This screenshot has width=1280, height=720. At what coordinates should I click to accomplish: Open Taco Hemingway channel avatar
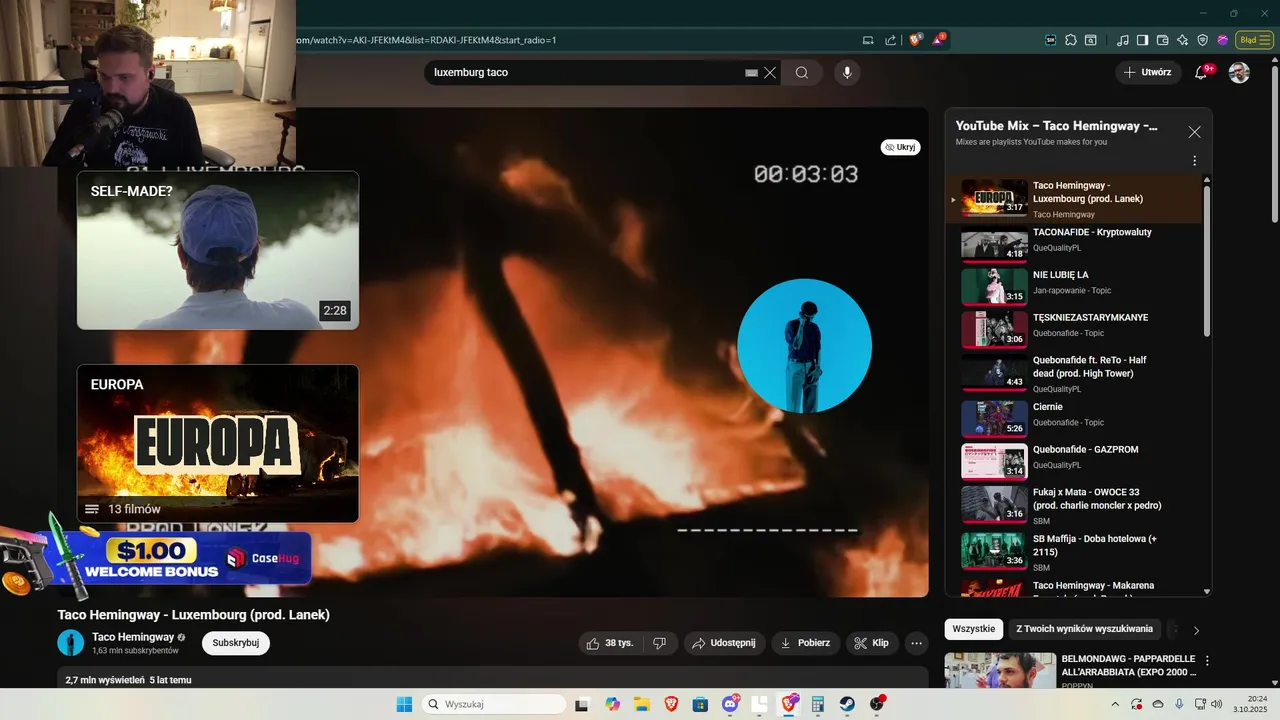click(x=71, y=643)
